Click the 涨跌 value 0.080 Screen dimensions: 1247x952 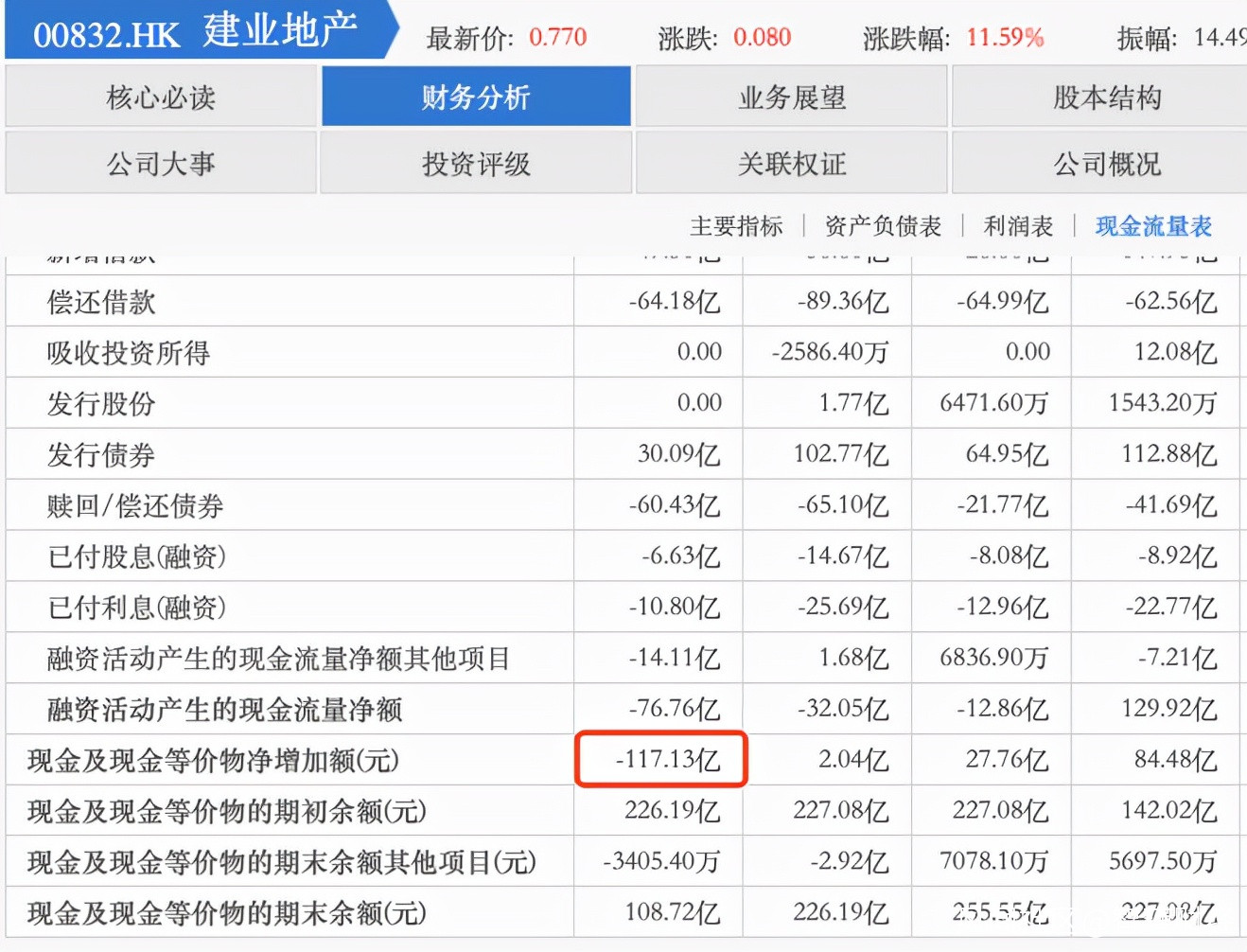(x=762, y=38)
